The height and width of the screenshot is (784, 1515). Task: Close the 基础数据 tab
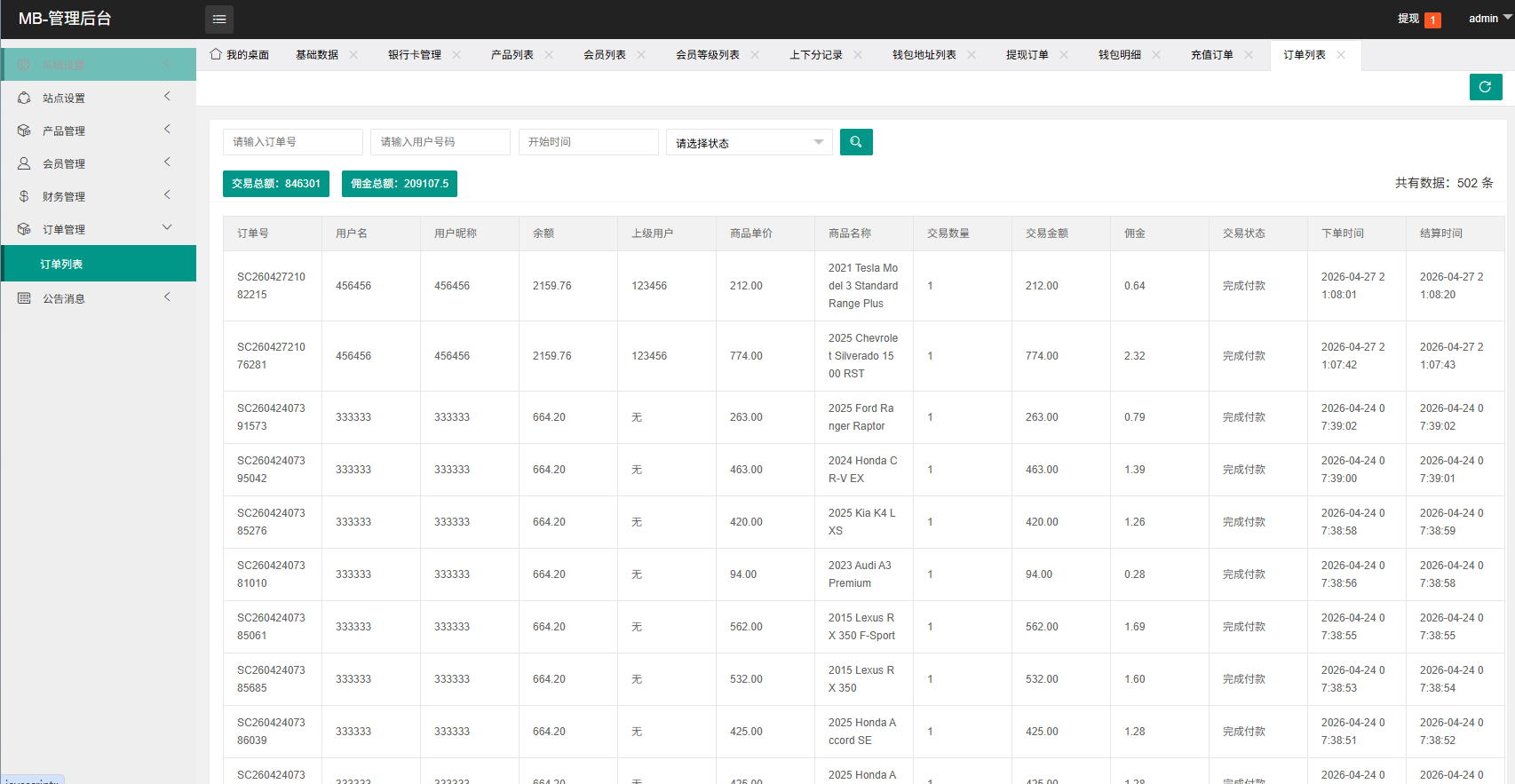point(353,55)
